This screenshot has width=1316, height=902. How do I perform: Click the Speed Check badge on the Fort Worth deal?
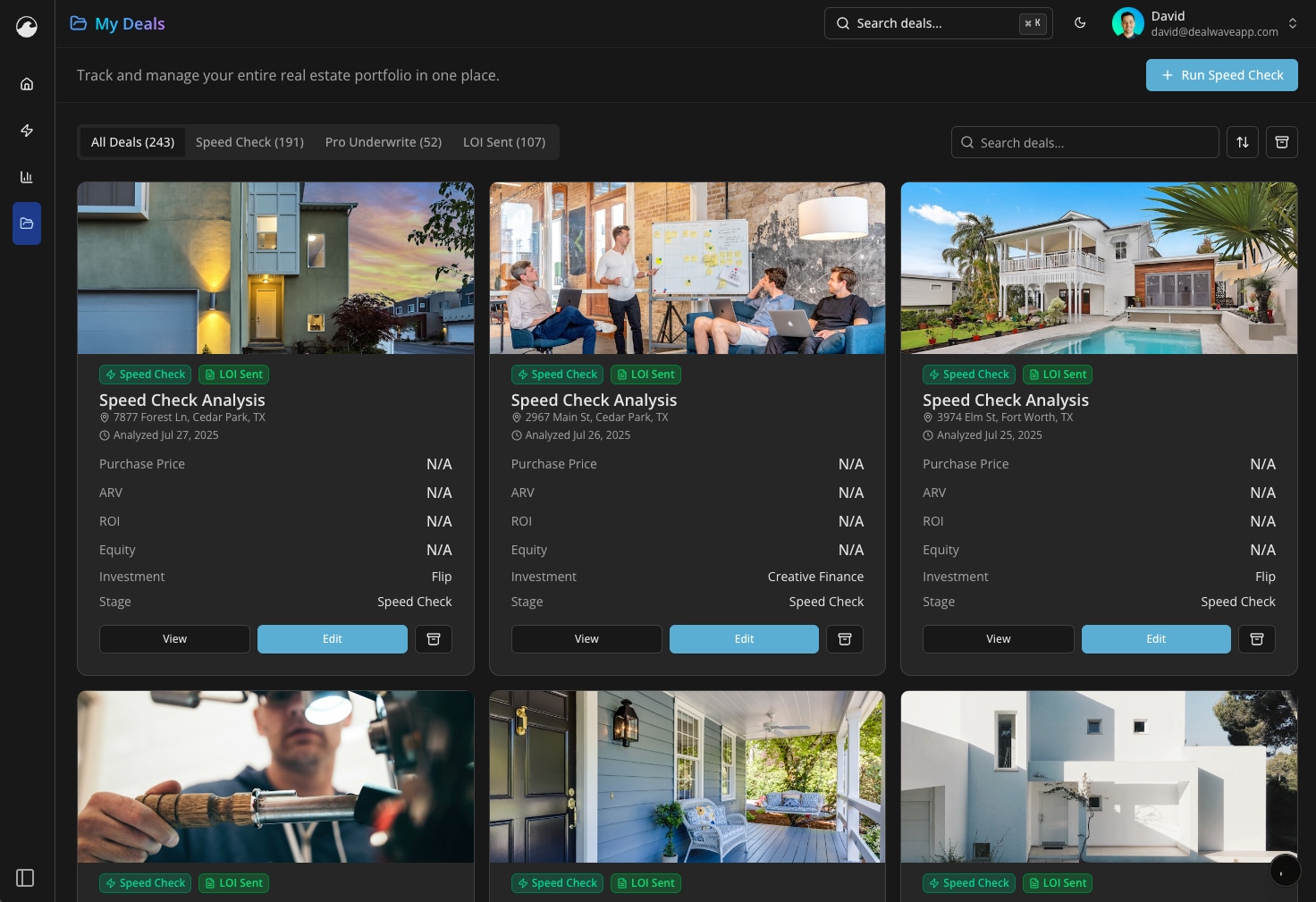click(x=969, y=374)
